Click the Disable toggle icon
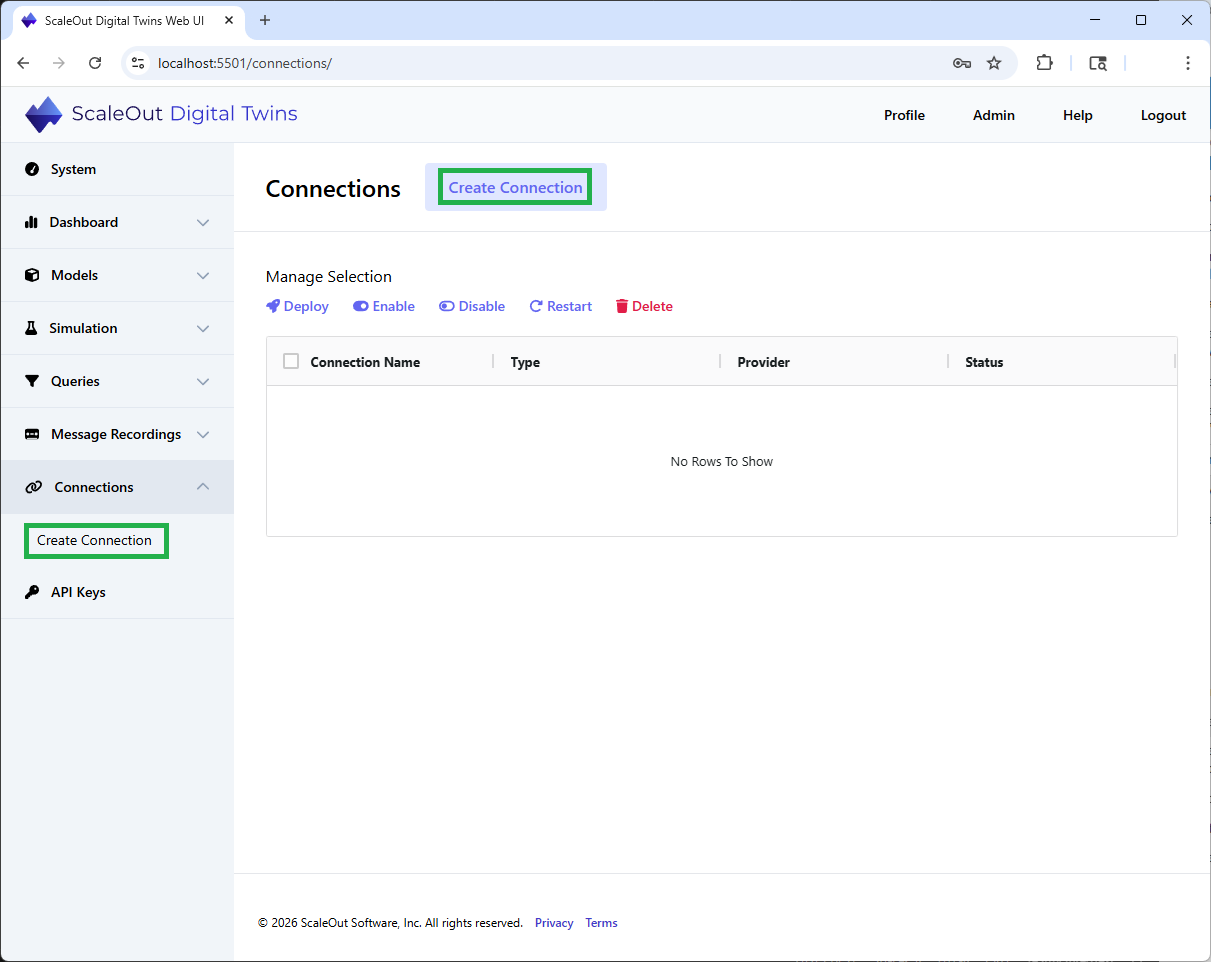The height and width of the screenshot is (962, 1211). pos(447,306)
